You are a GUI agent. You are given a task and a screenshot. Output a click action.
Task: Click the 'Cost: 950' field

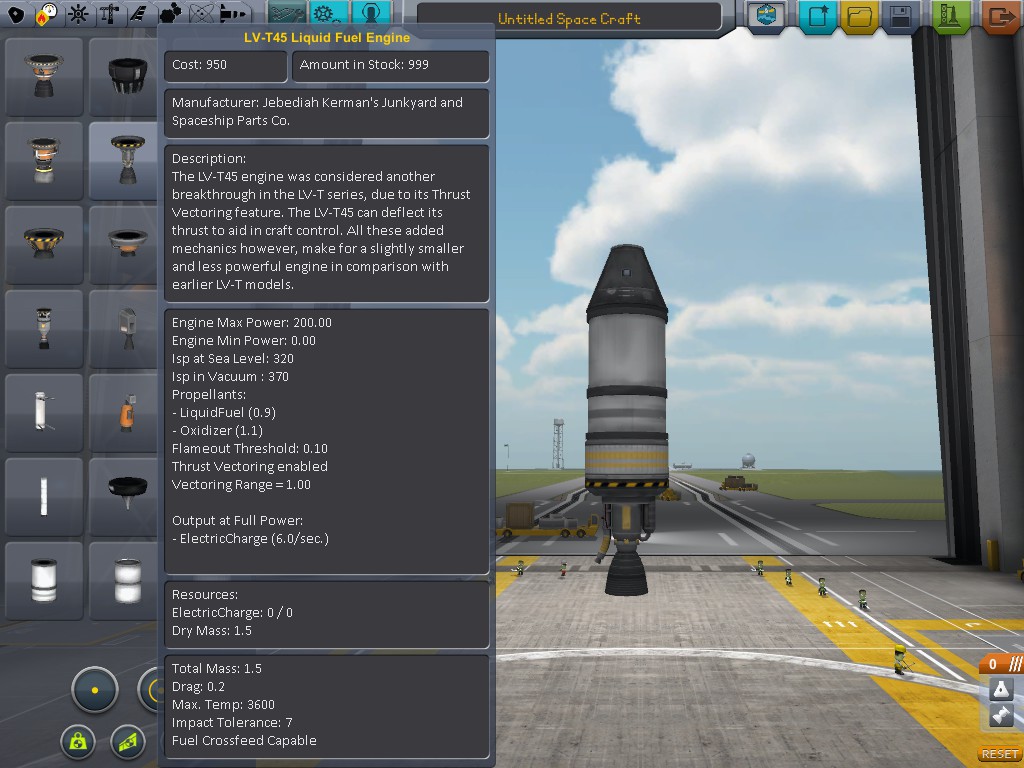(225, 65)
